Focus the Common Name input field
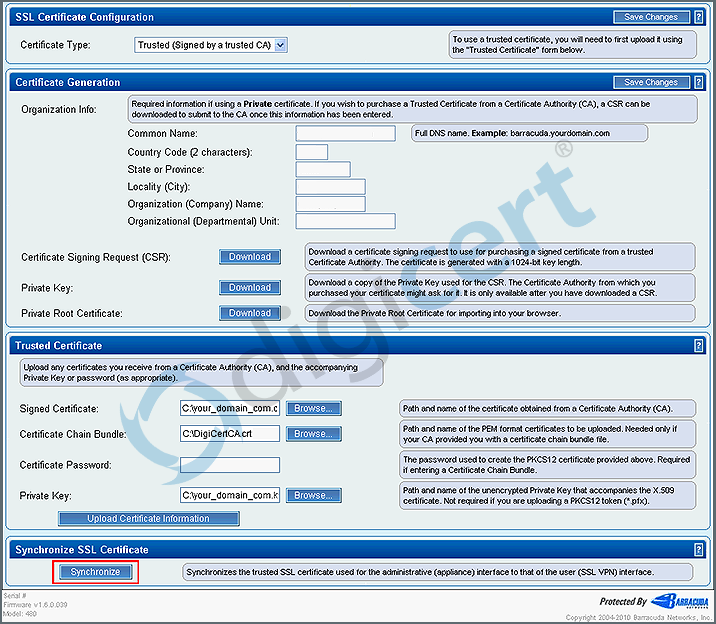This screenshot has width=716, height=624. tap(345, 134)
